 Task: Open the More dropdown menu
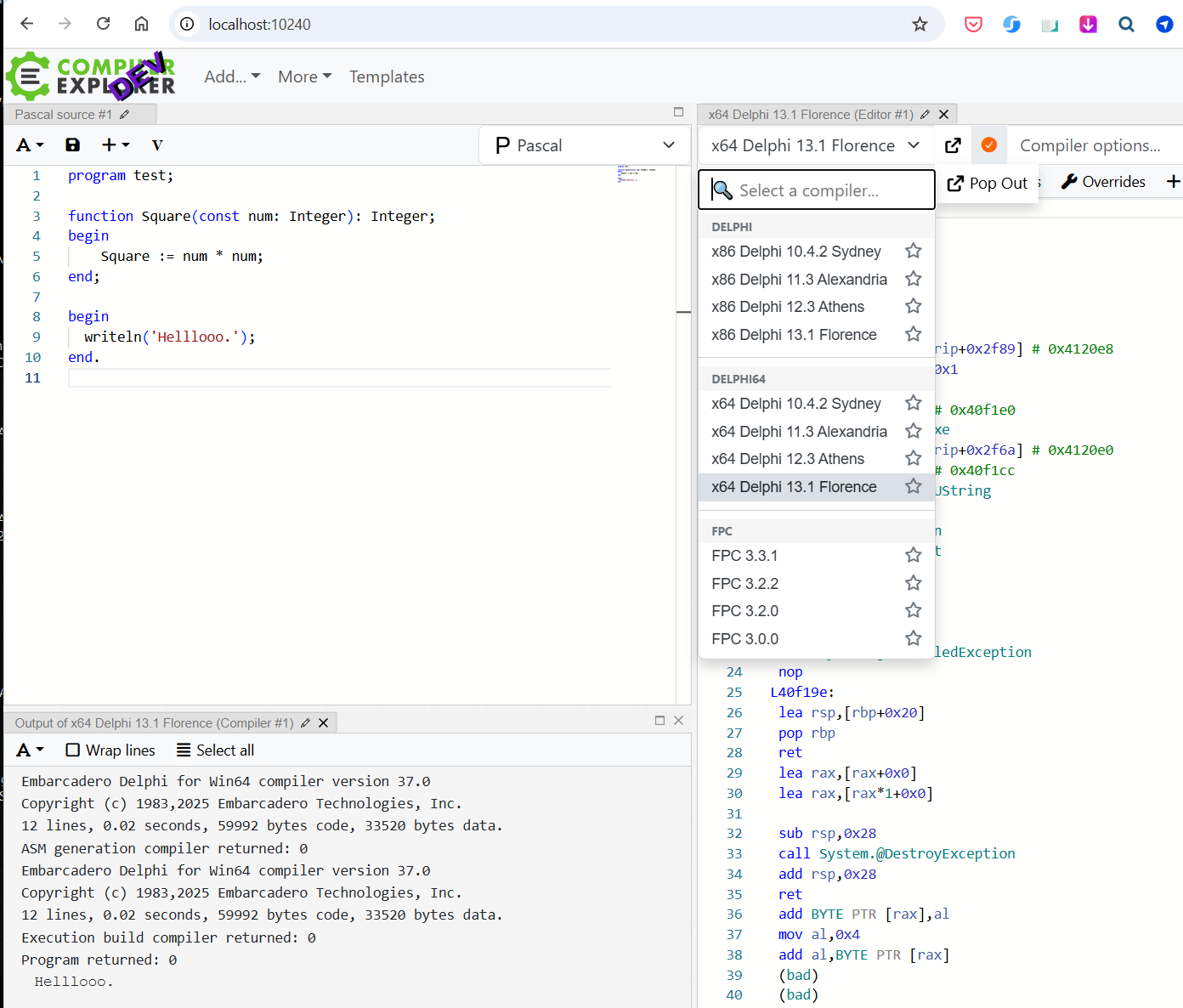pyautogui.click(x=304, y=76)
